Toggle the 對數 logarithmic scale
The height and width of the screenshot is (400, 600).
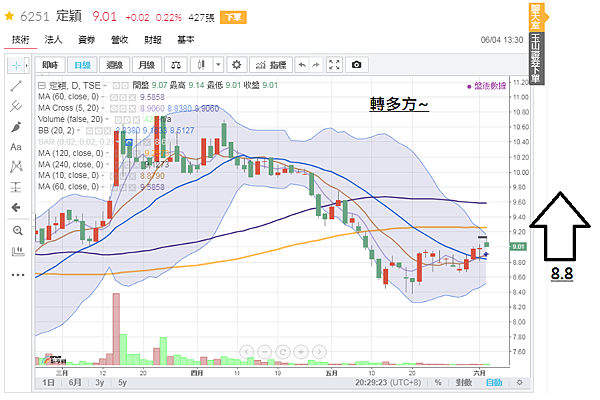click(463, 382)
